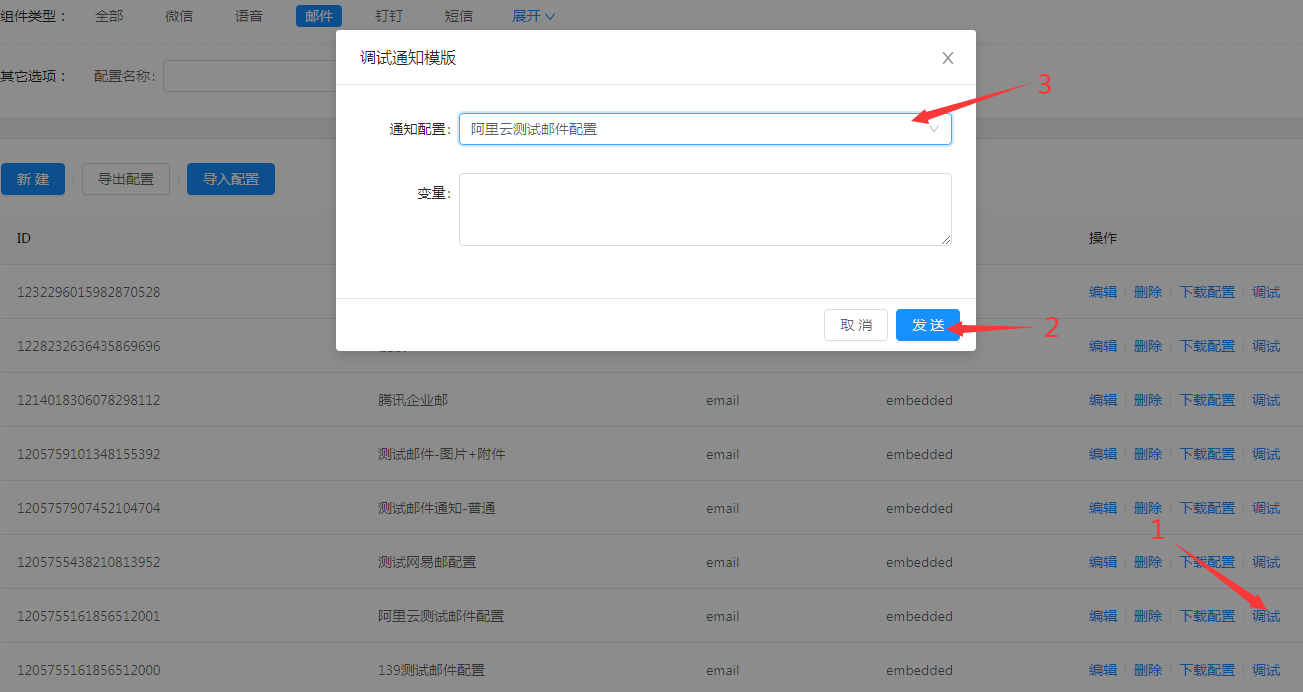Click the 导入配置 import button

(230, 178)
